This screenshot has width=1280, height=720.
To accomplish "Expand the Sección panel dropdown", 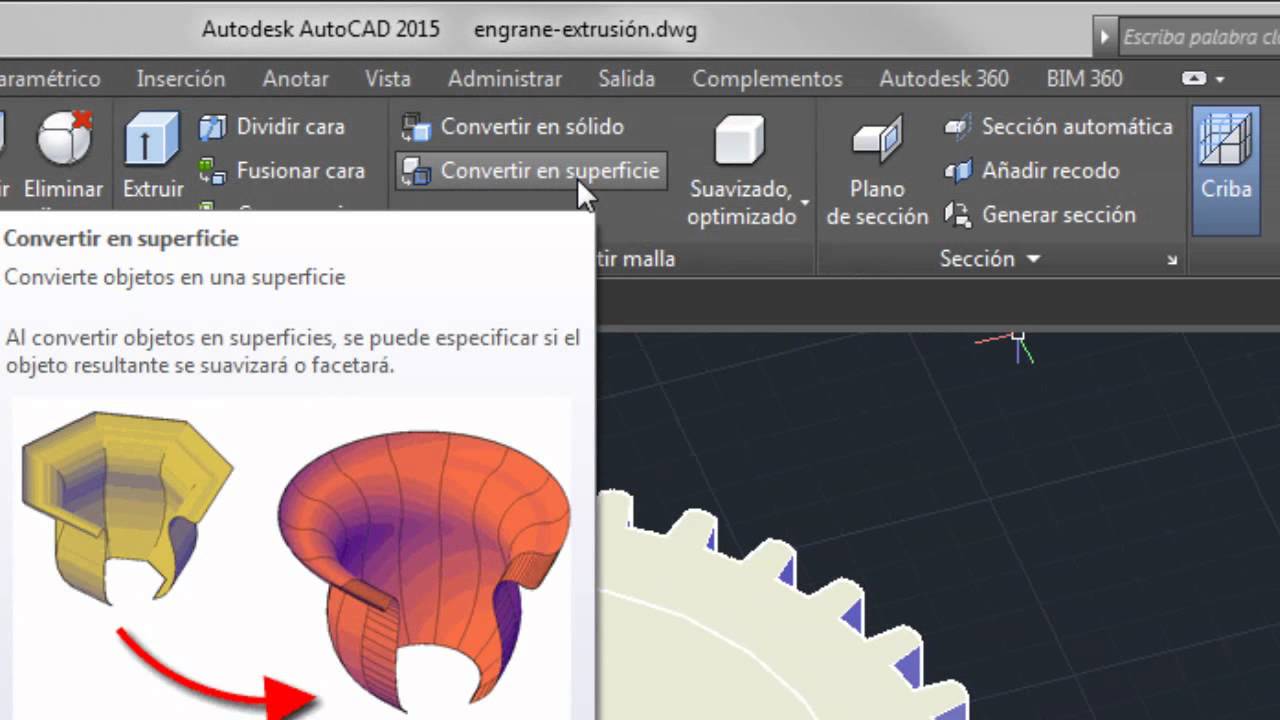I will click(990, 259).
